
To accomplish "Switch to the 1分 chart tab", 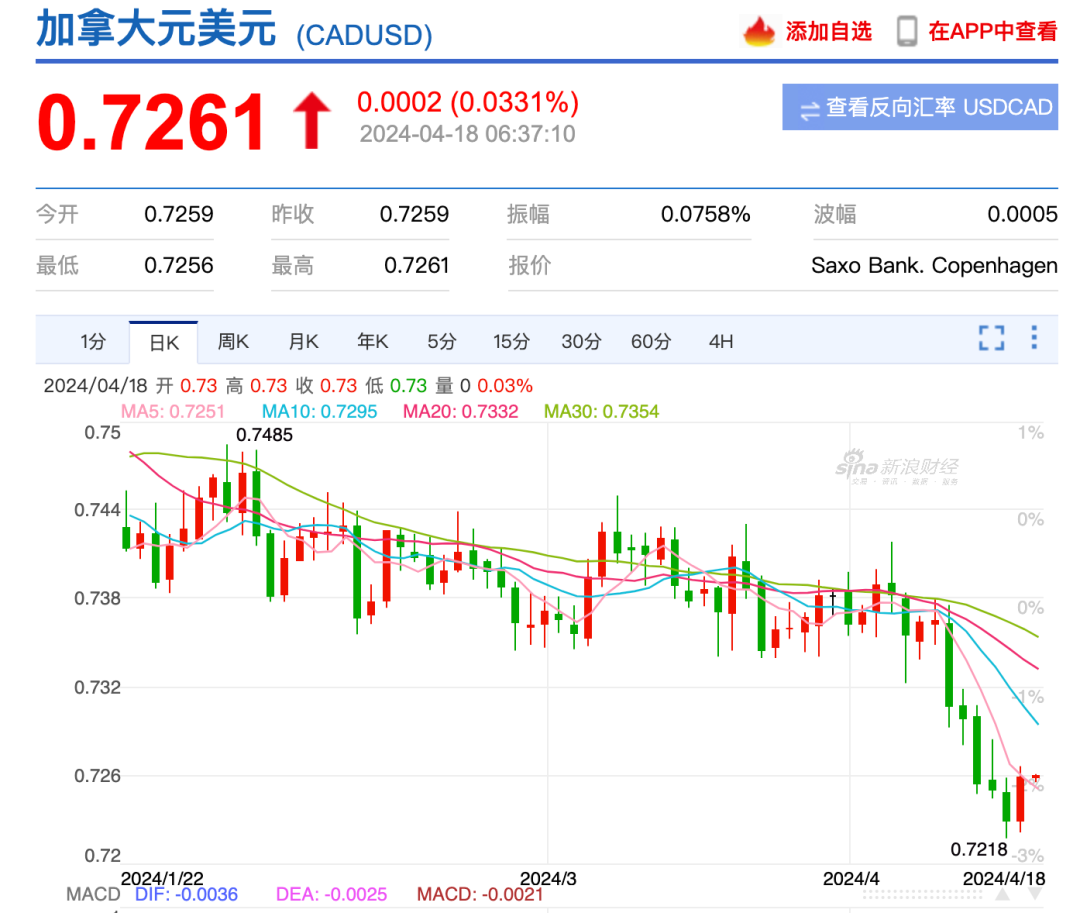I will [x=93, y=342].
